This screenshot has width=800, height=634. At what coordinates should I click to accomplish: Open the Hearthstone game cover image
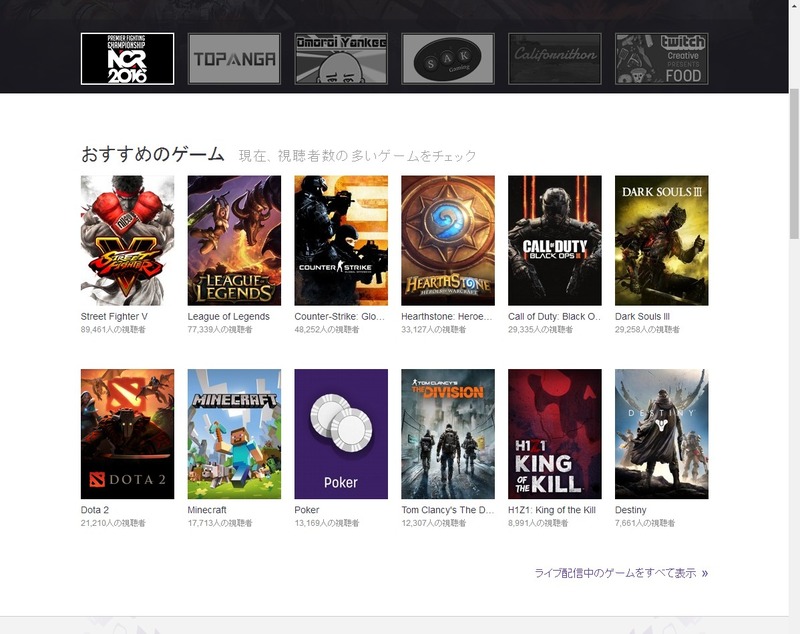point(448,240)
